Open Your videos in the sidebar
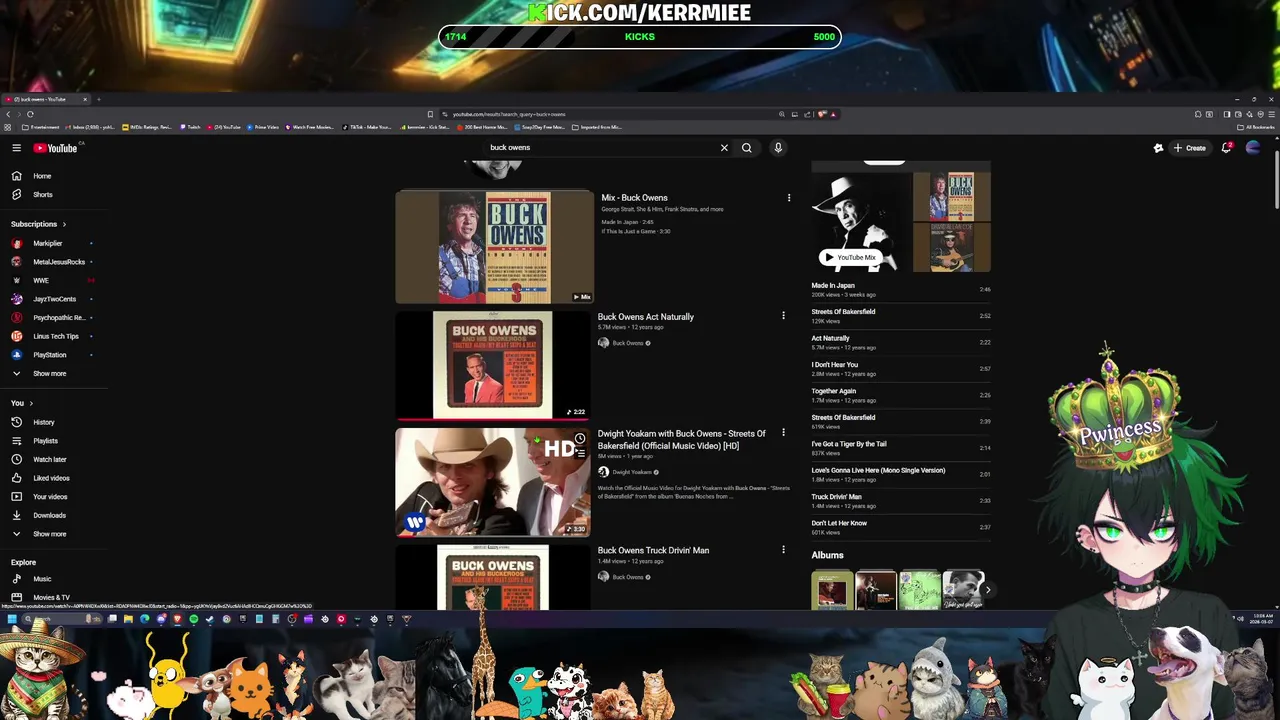The image size is (1280, 720). [54, 497]
